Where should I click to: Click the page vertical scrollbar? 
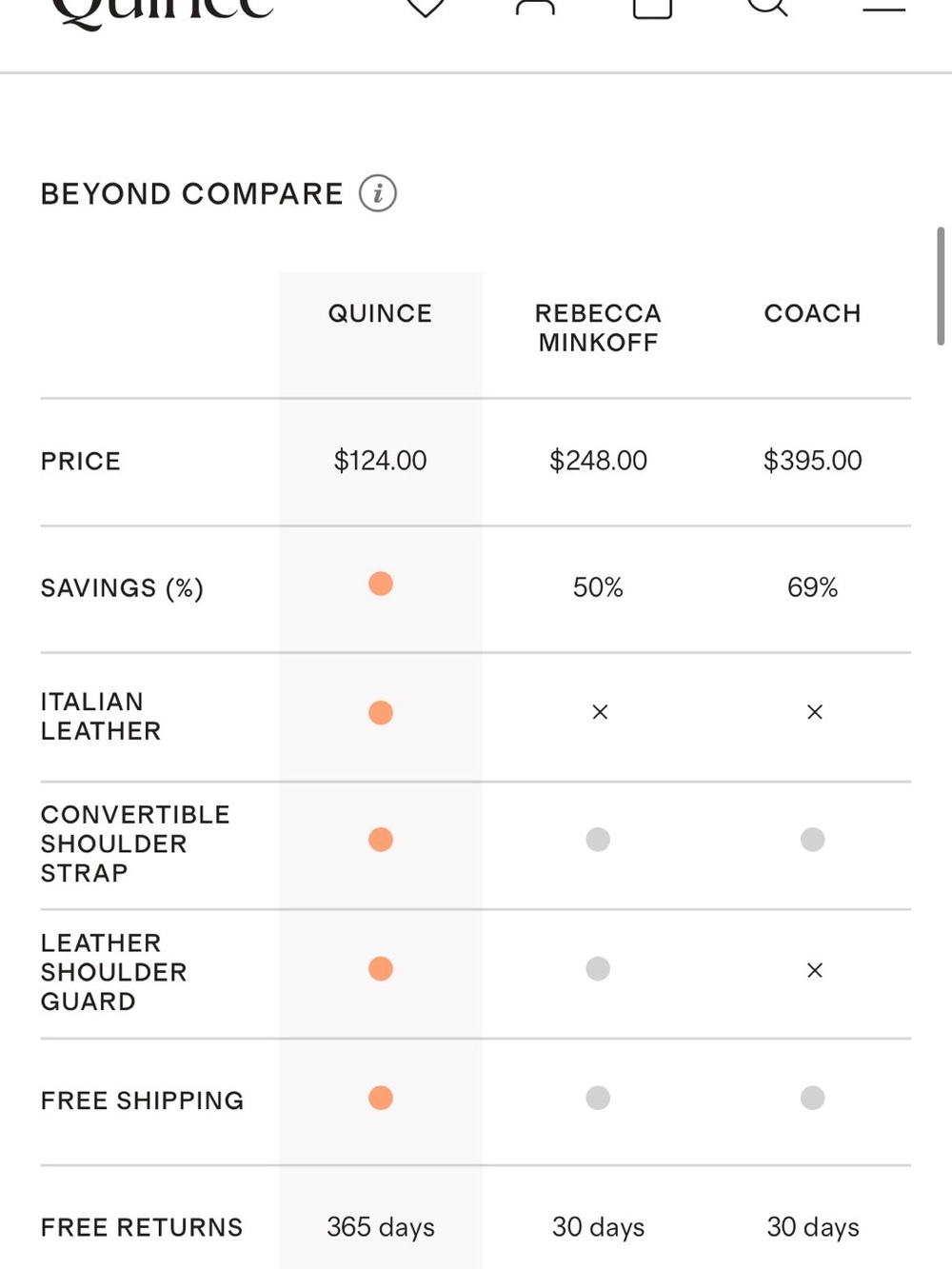941,286
